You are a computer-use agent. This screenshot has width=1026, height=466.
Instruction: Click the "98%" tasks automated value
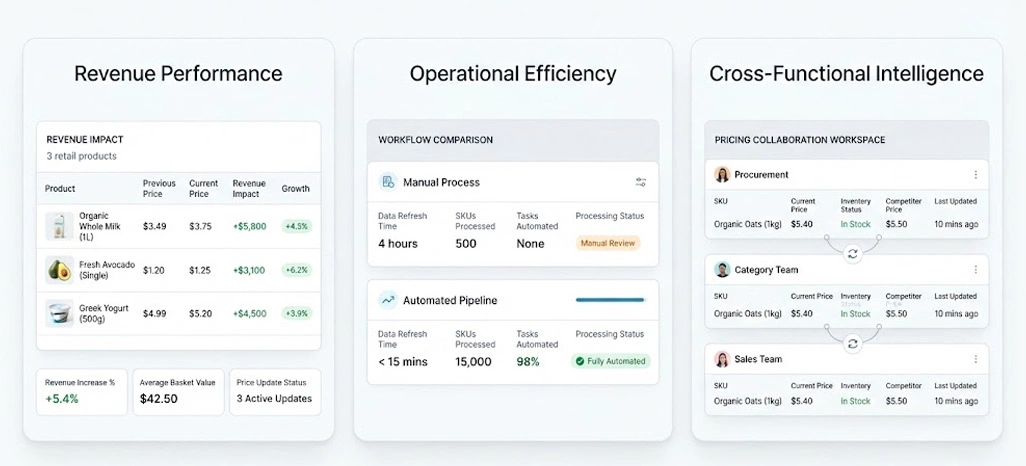[528, 361]
